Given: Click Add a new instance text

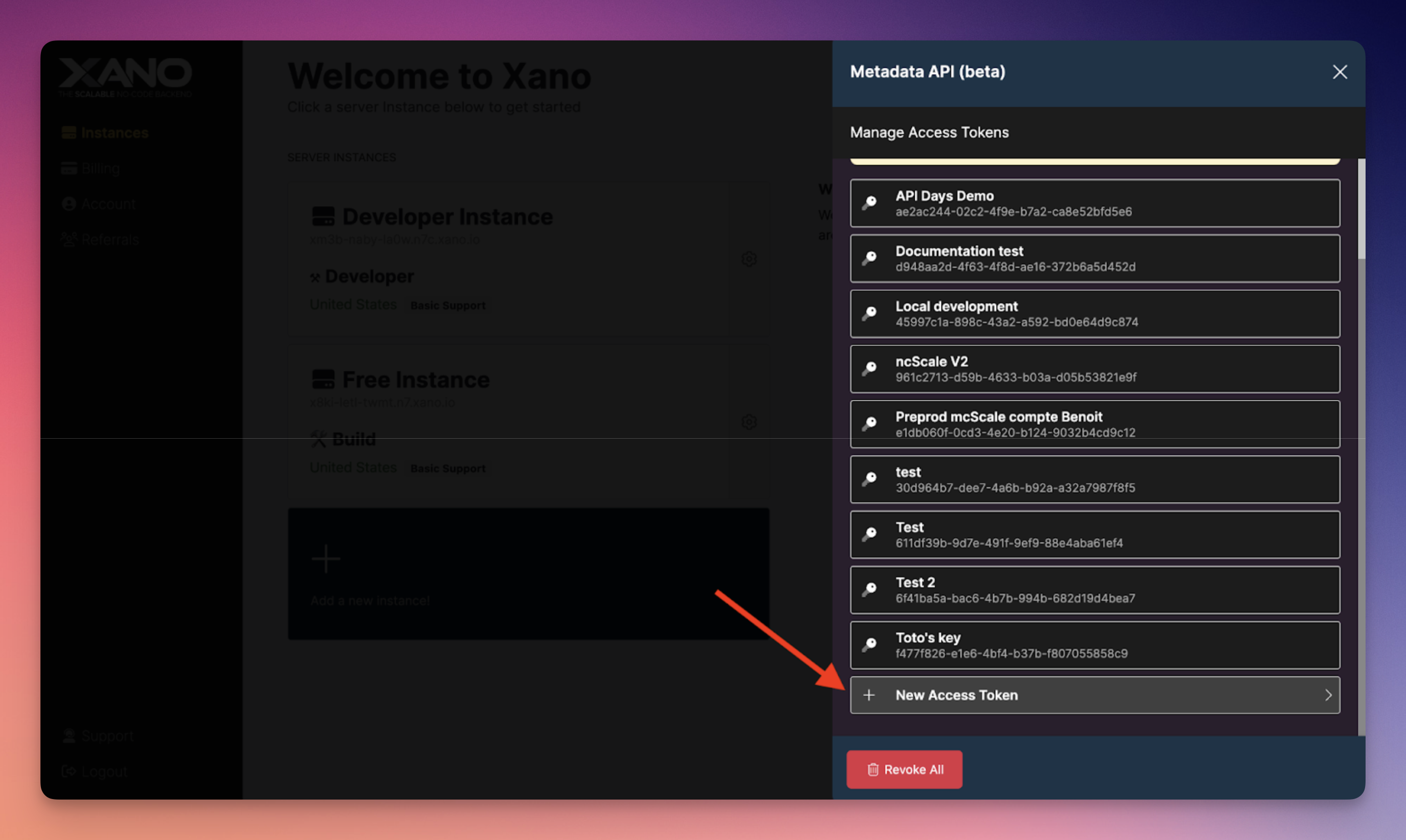Looking at the screenshot, I should pos(370,600).
